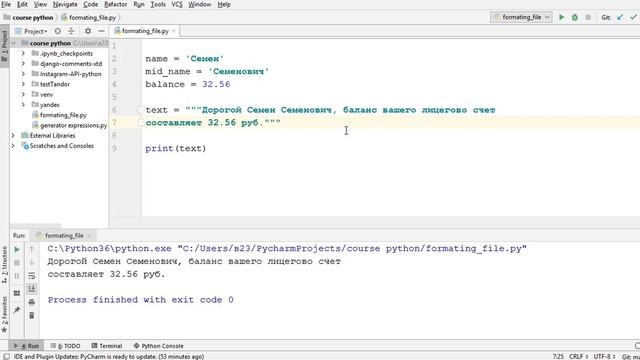Click the scroll from source target icon
The height and width of the screenshot is (360, 640).
58,31
